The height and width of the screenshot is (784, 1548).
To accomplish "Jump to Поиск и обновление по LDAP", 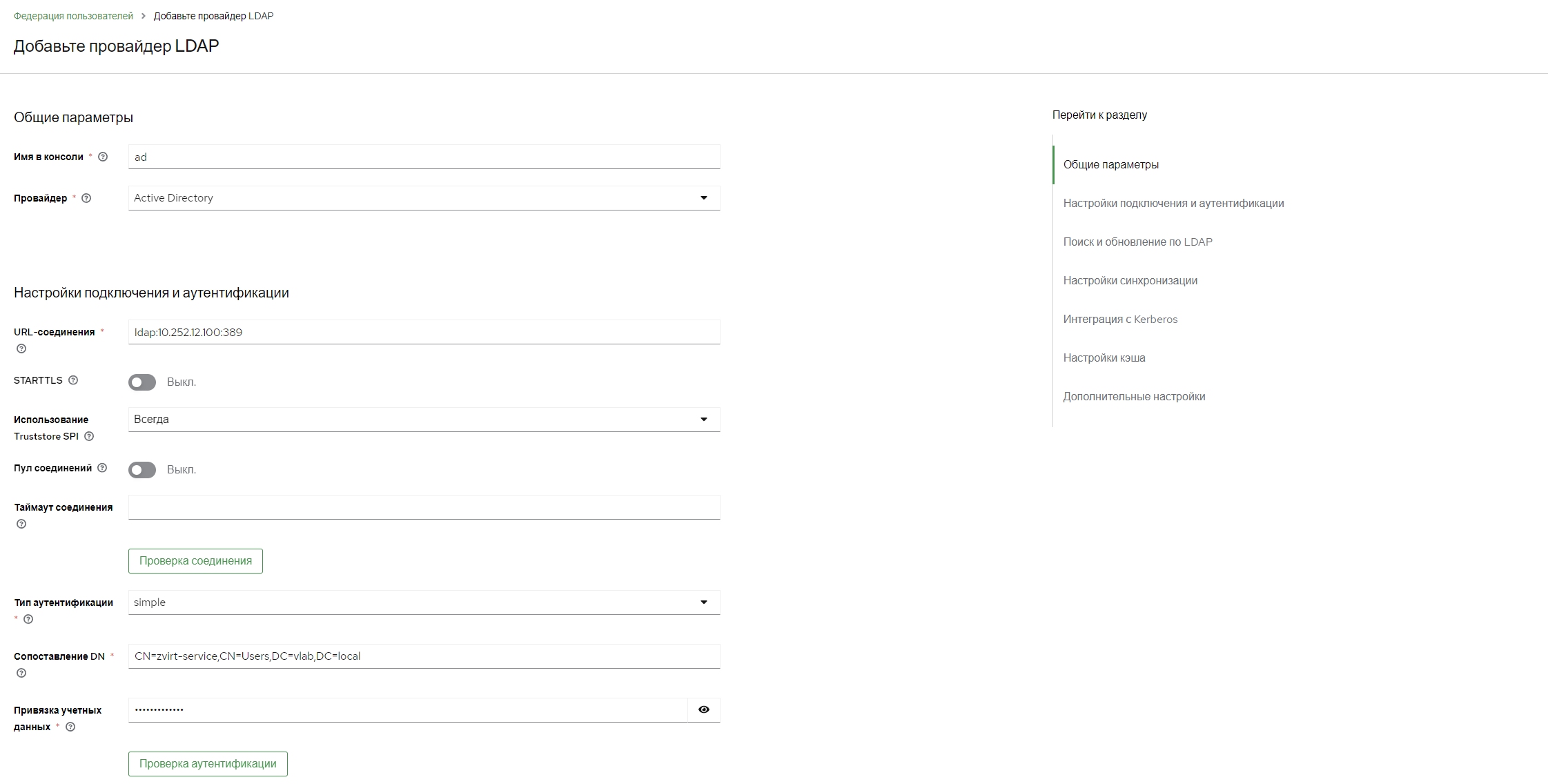I will pyautogui.click(x=1137, y=242).
